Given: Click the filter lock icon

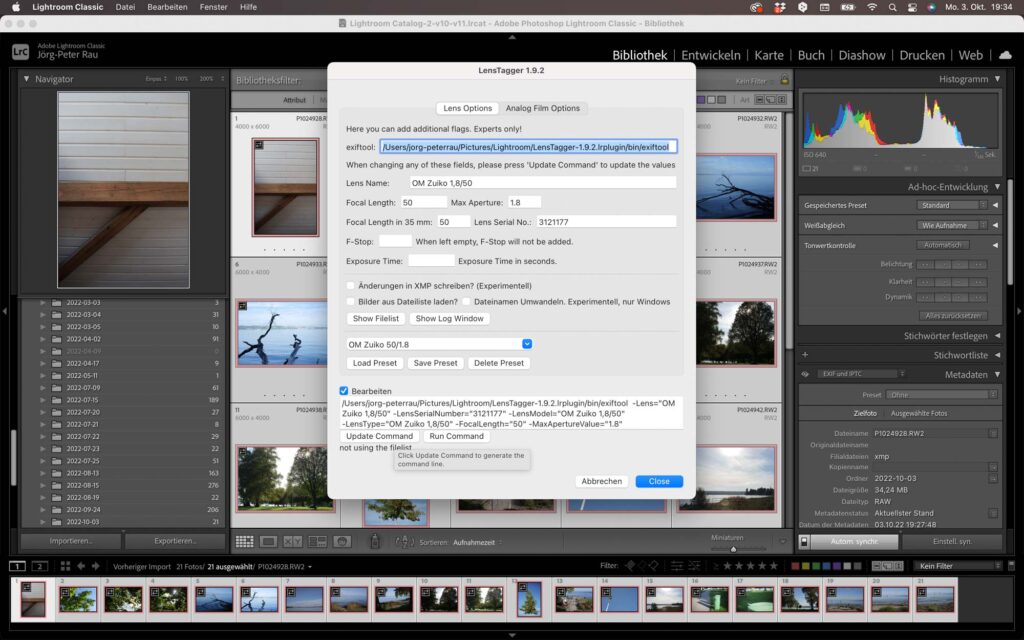Looking at the screenshot, I should coord(784,80).
